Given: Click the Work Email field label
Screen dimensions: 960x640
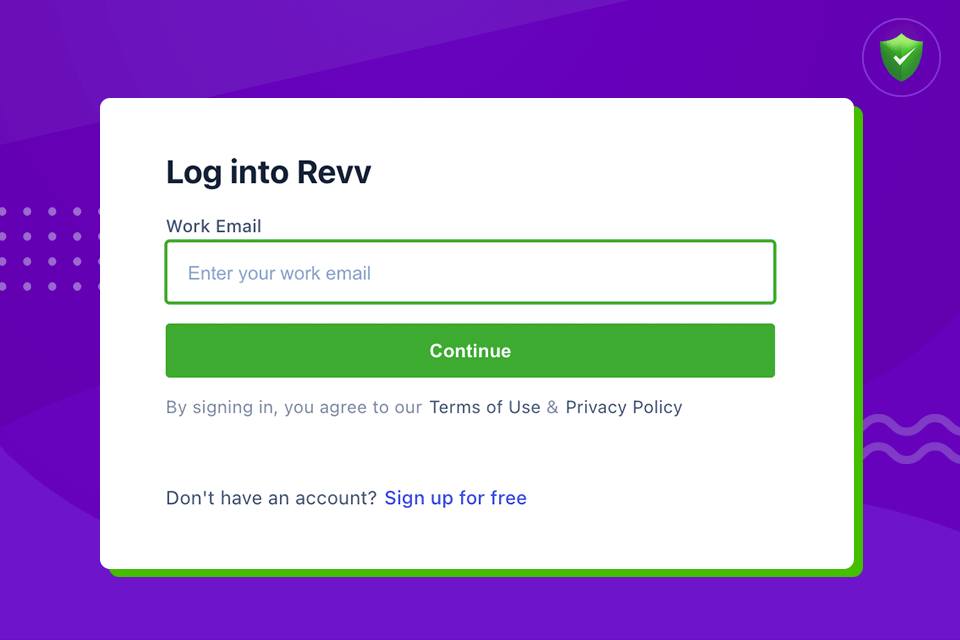Looking at the screenshot, I should point(214,226).
